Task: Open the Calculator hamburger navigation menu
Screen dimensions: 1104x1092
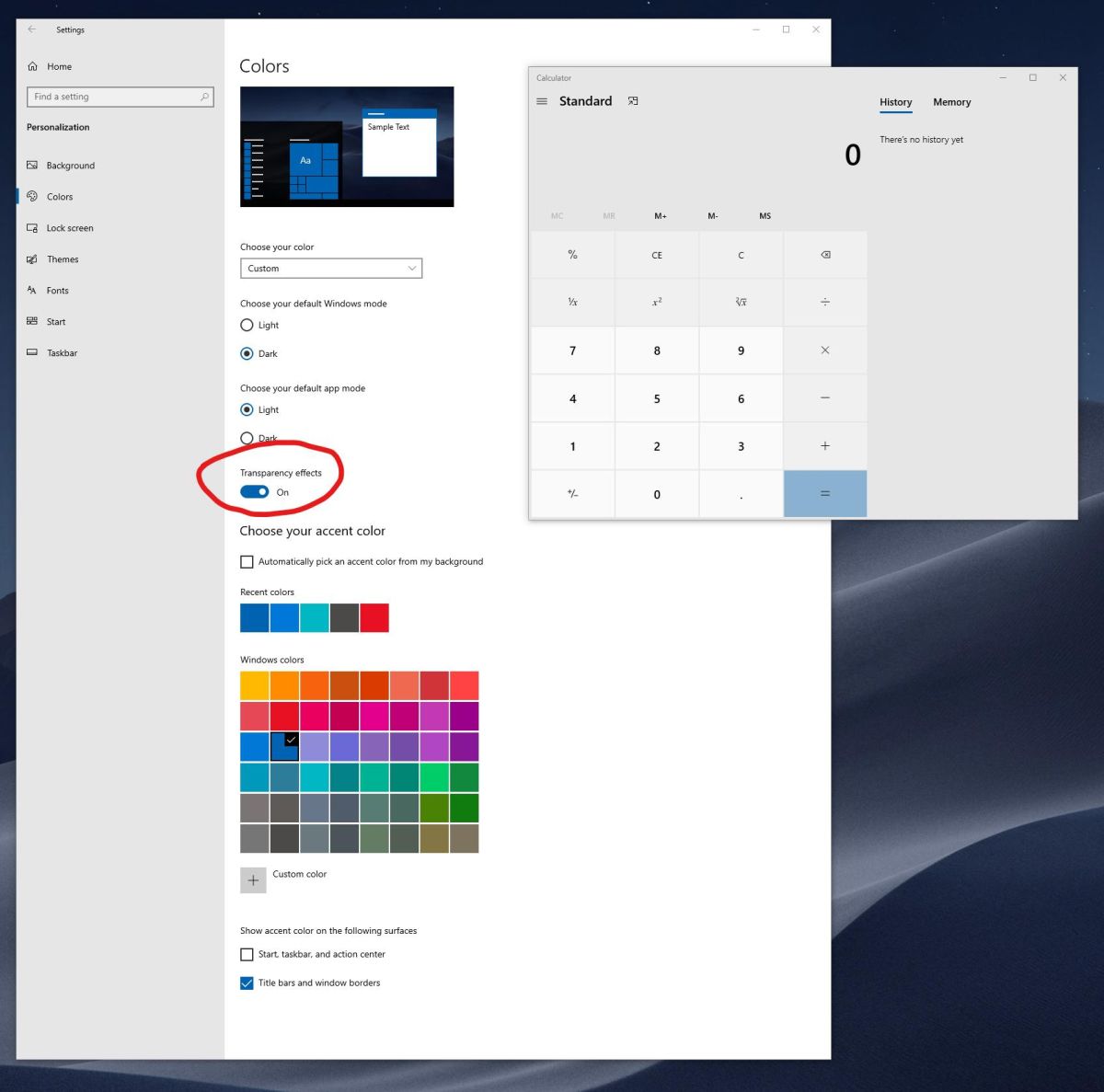Action: [x=542, y=101]
